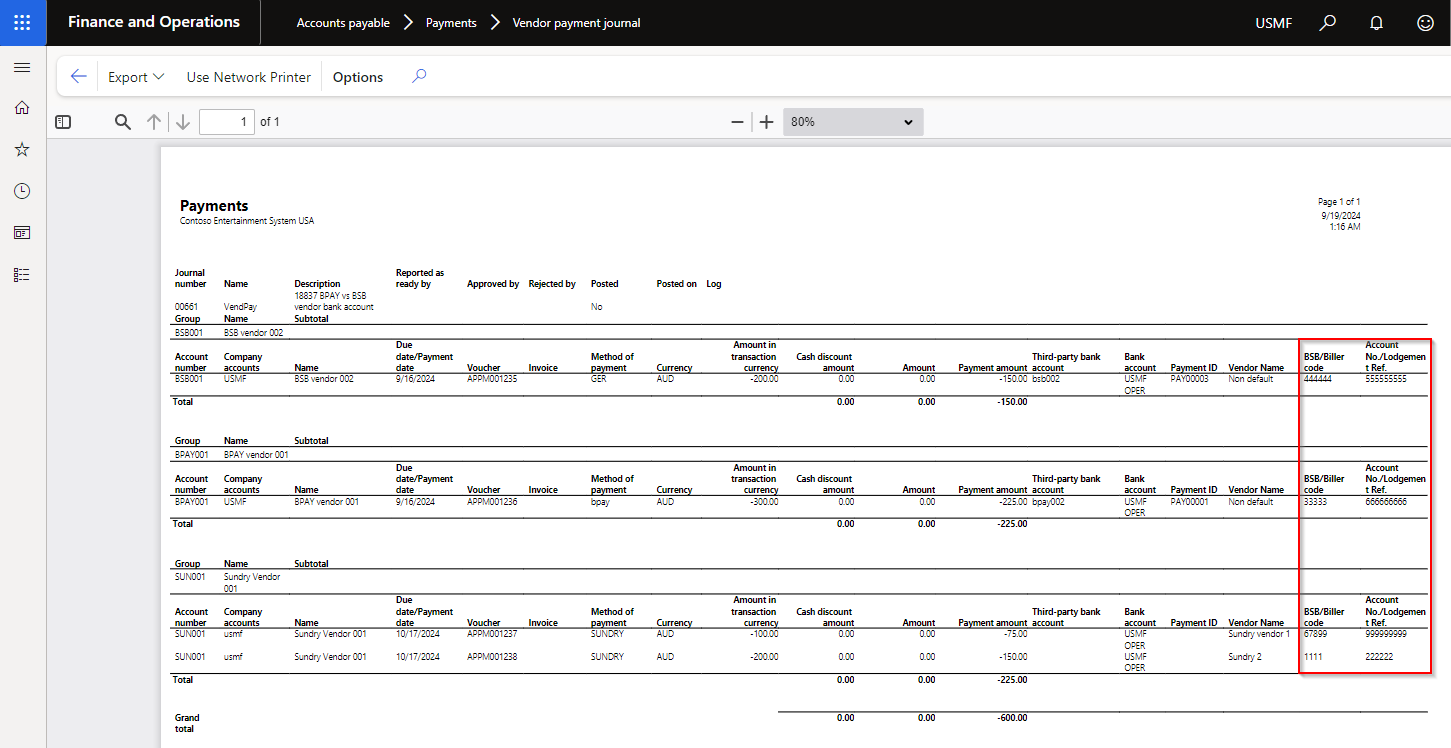Image resolution: width=1451 pixels, height=748 pixels.
Task: Click the page number input field
Action: (x=227, y=122)
